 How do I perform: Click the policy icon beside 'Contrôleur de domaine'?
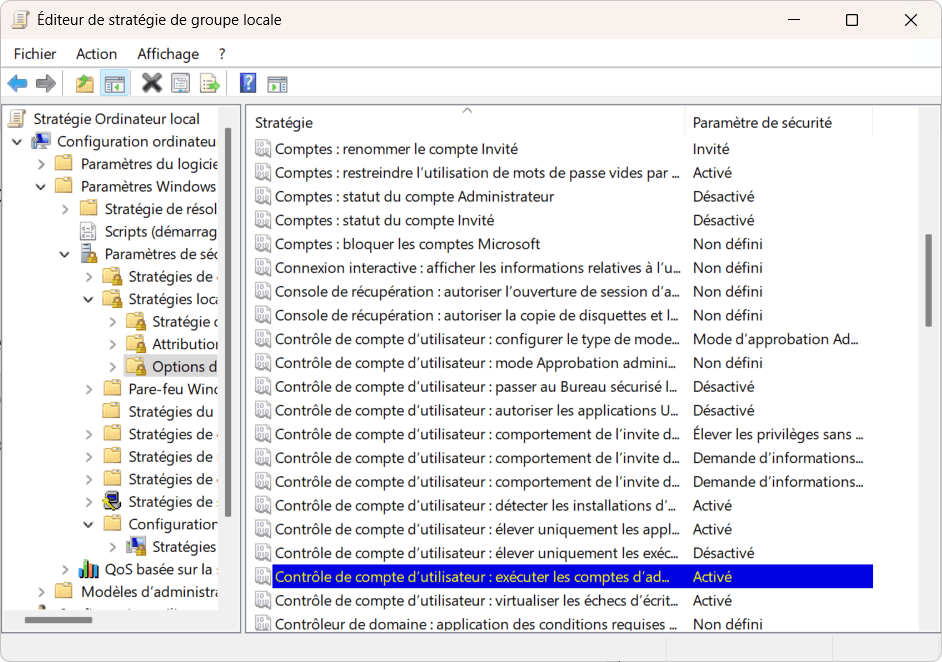(x=263, y=623)
